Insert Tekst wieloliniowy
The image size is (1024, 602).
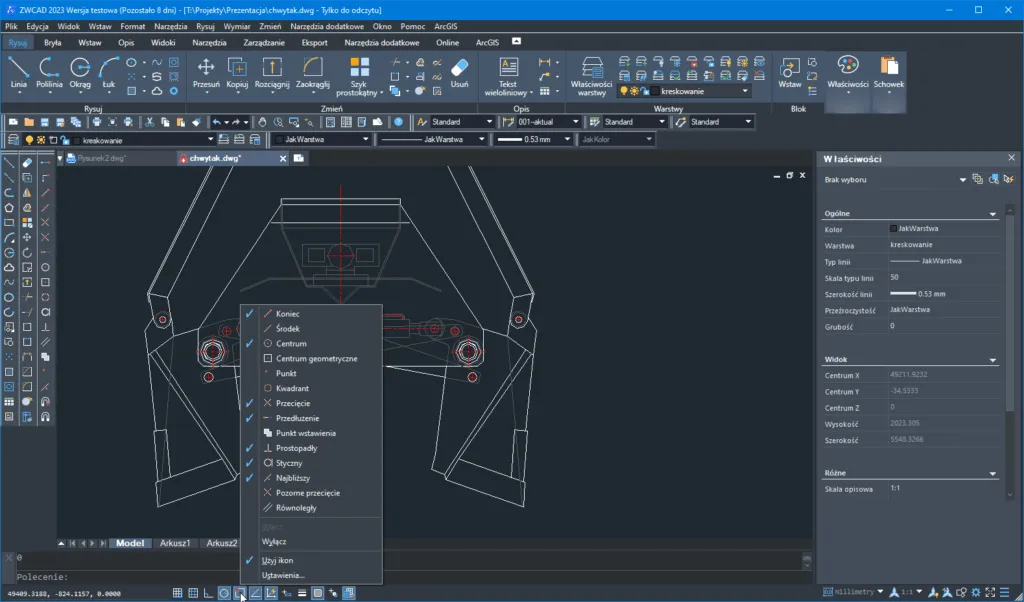(508, 77)
